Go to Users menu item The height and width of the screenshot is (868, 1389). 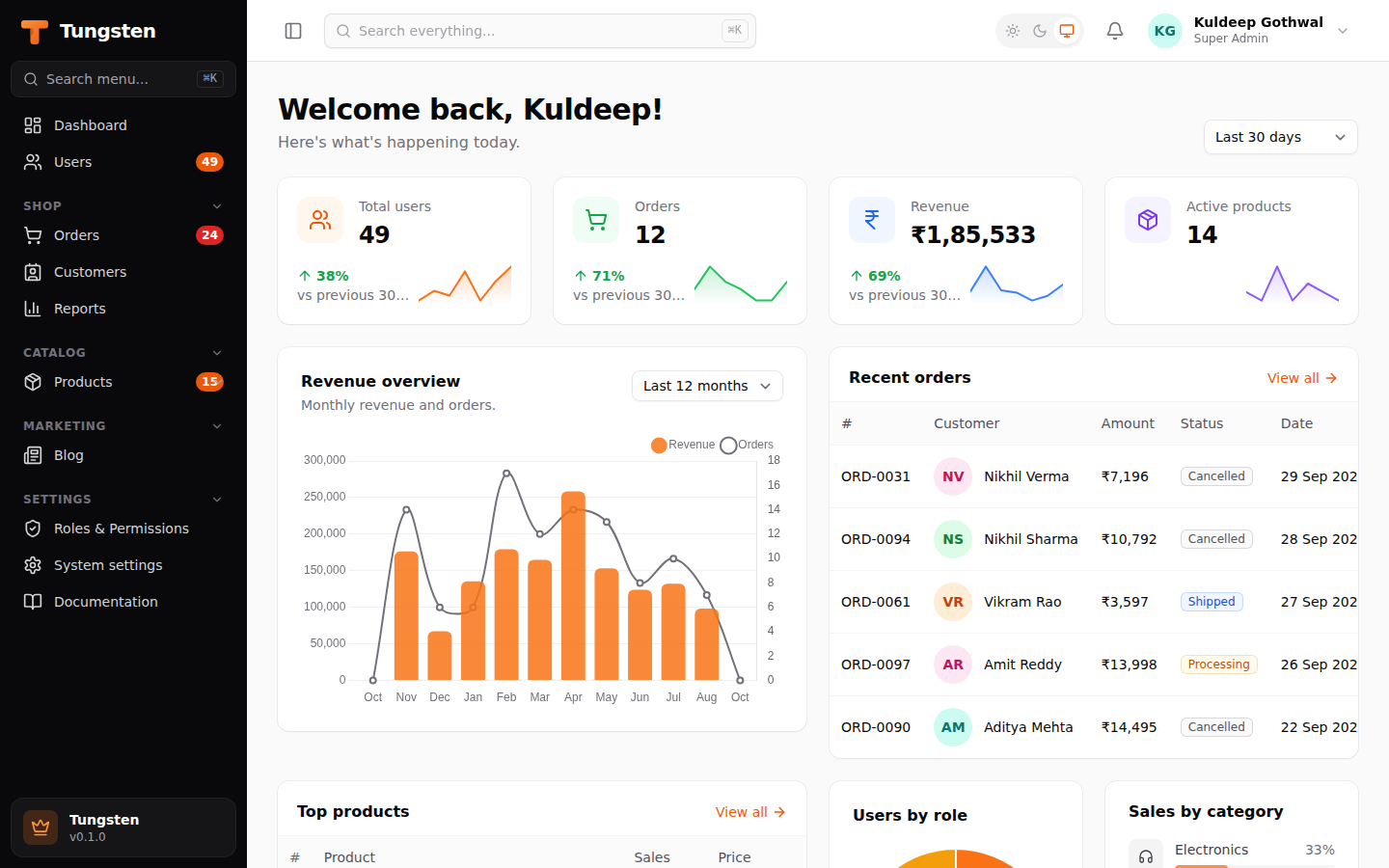[123, 162]
